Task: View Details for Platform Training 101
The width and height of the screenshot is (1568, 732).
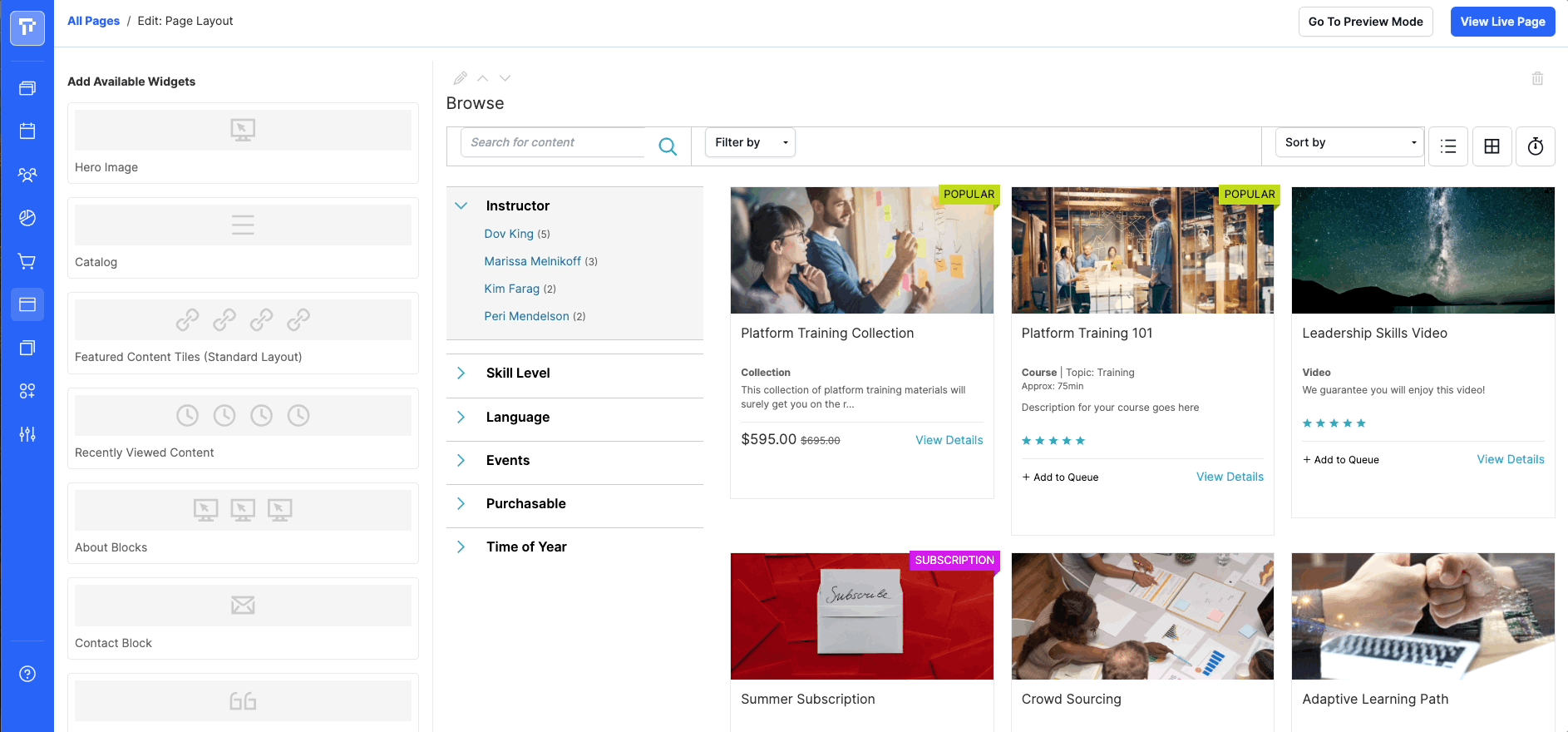Action: pos(1230,477)
